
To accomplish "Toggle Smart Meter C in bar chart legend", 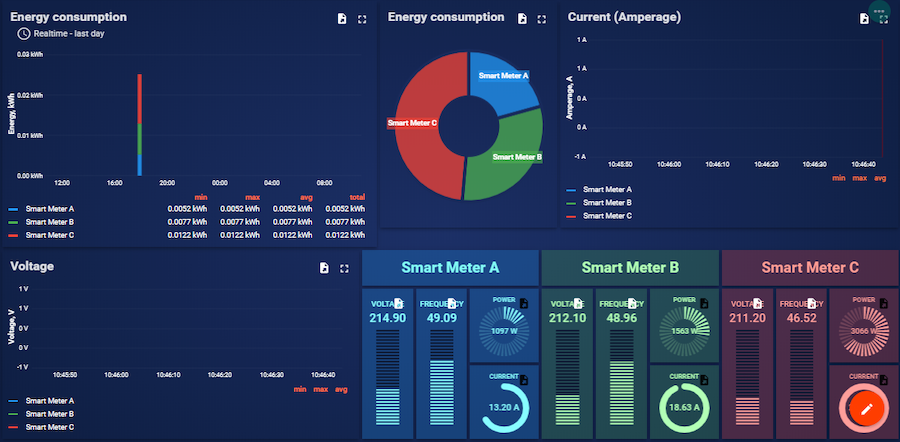I will tap(49, 235).
